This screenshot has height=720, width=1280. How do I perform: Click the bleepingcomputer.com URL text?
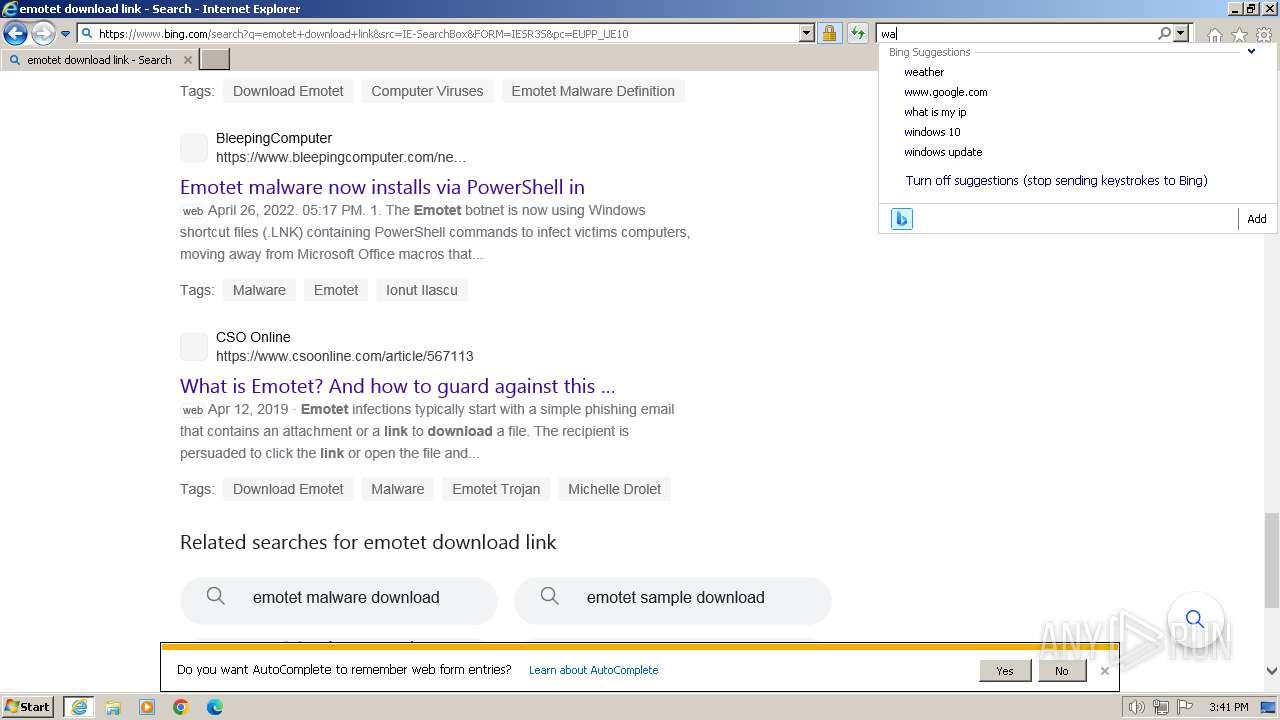[x=341, y=157]
